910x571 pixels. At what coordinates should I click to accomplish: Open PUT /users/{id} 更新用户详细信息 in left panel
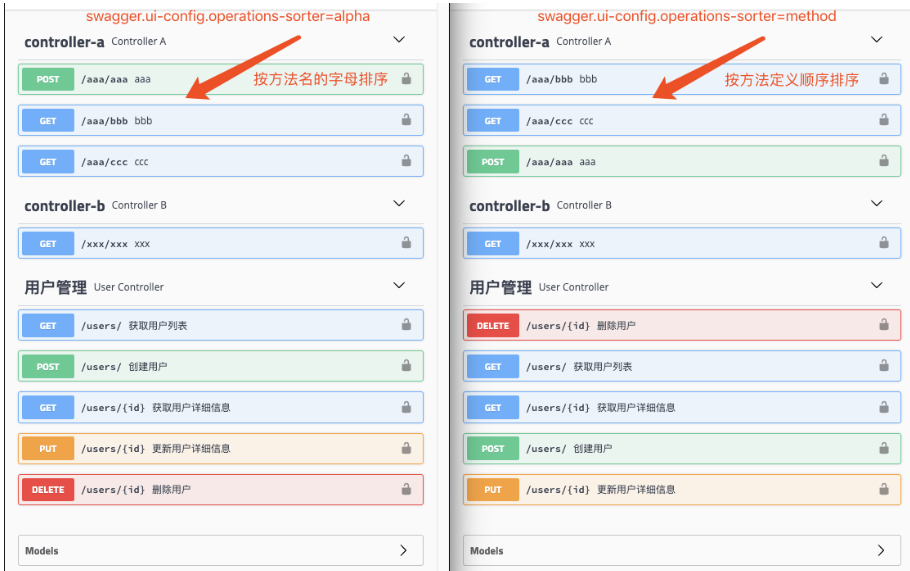point(221,449)
